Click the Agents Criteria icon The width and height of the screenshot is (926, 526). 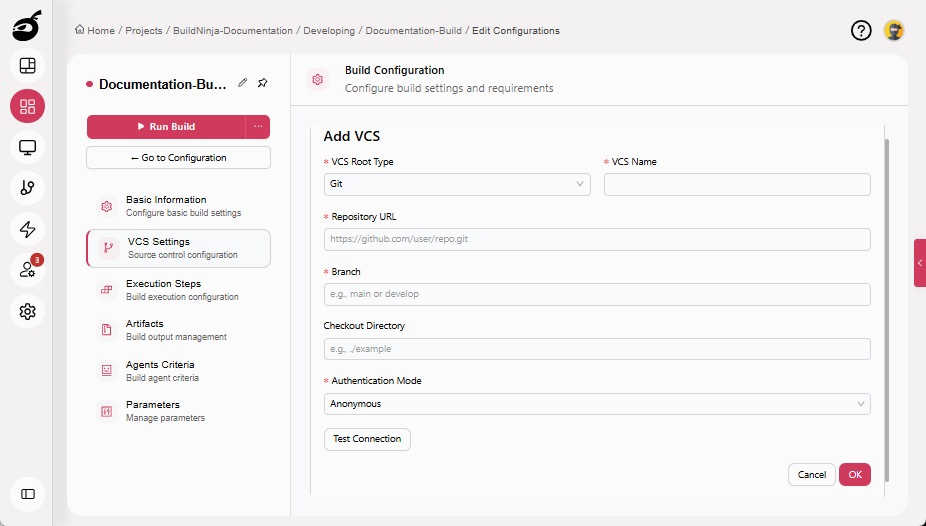click(107, 371)
